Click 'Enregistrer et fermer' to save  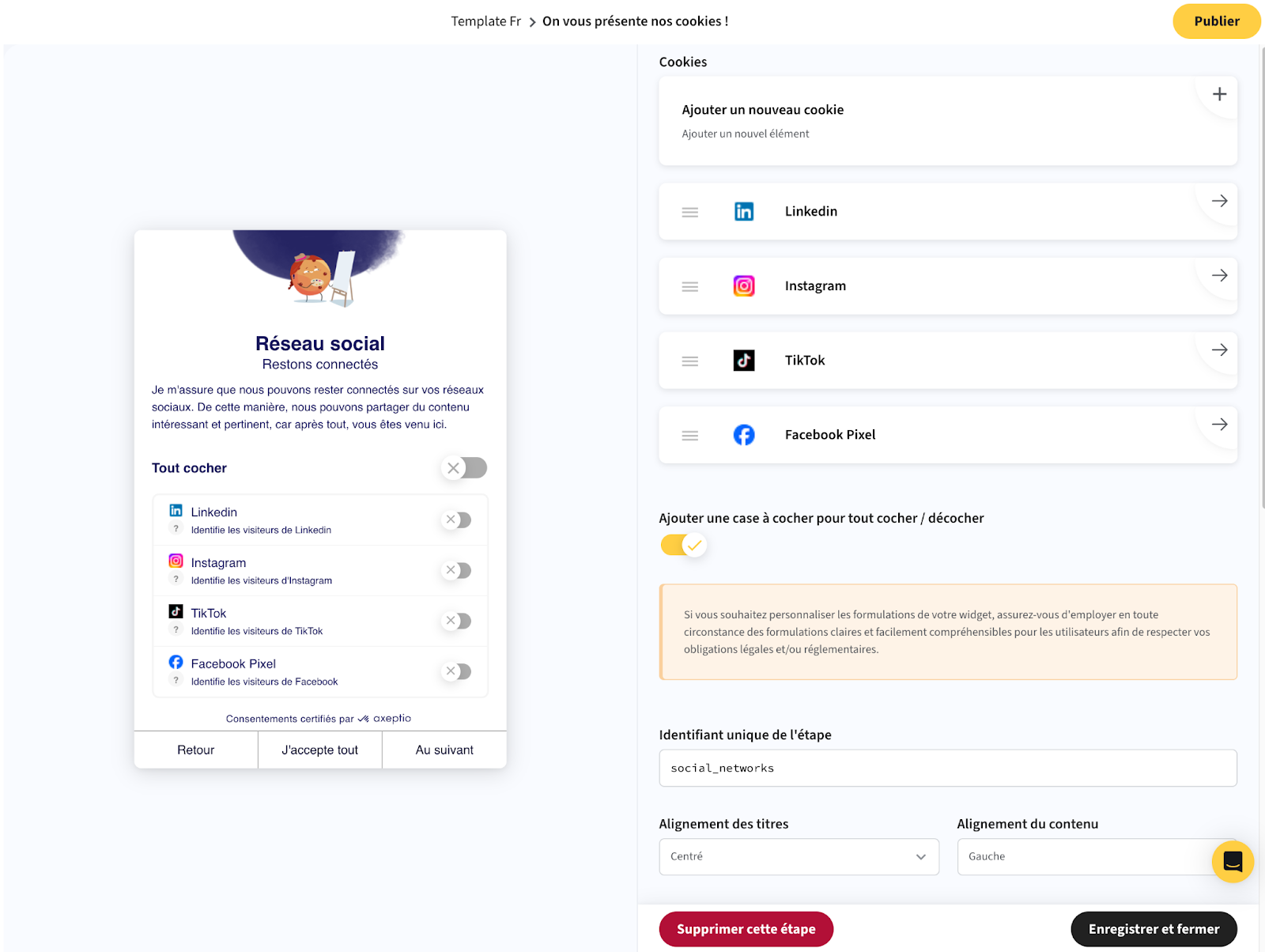[1153, 929]
